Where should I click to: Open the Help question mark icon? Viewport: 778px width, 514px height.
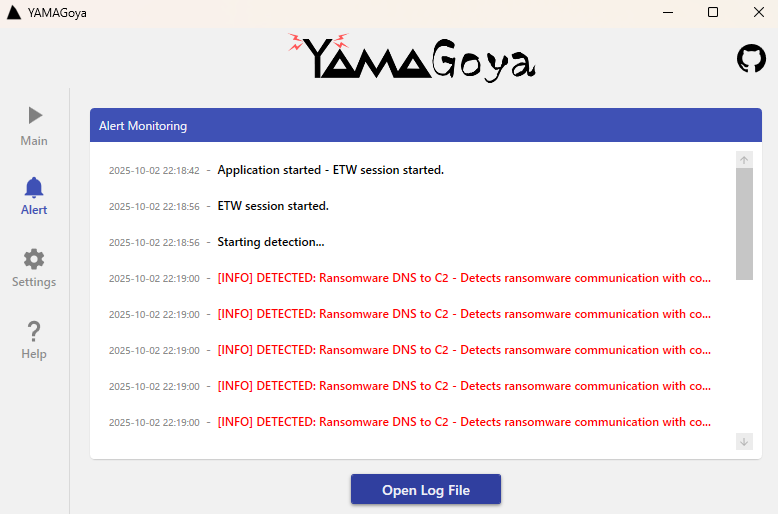(x=34, y=331)
